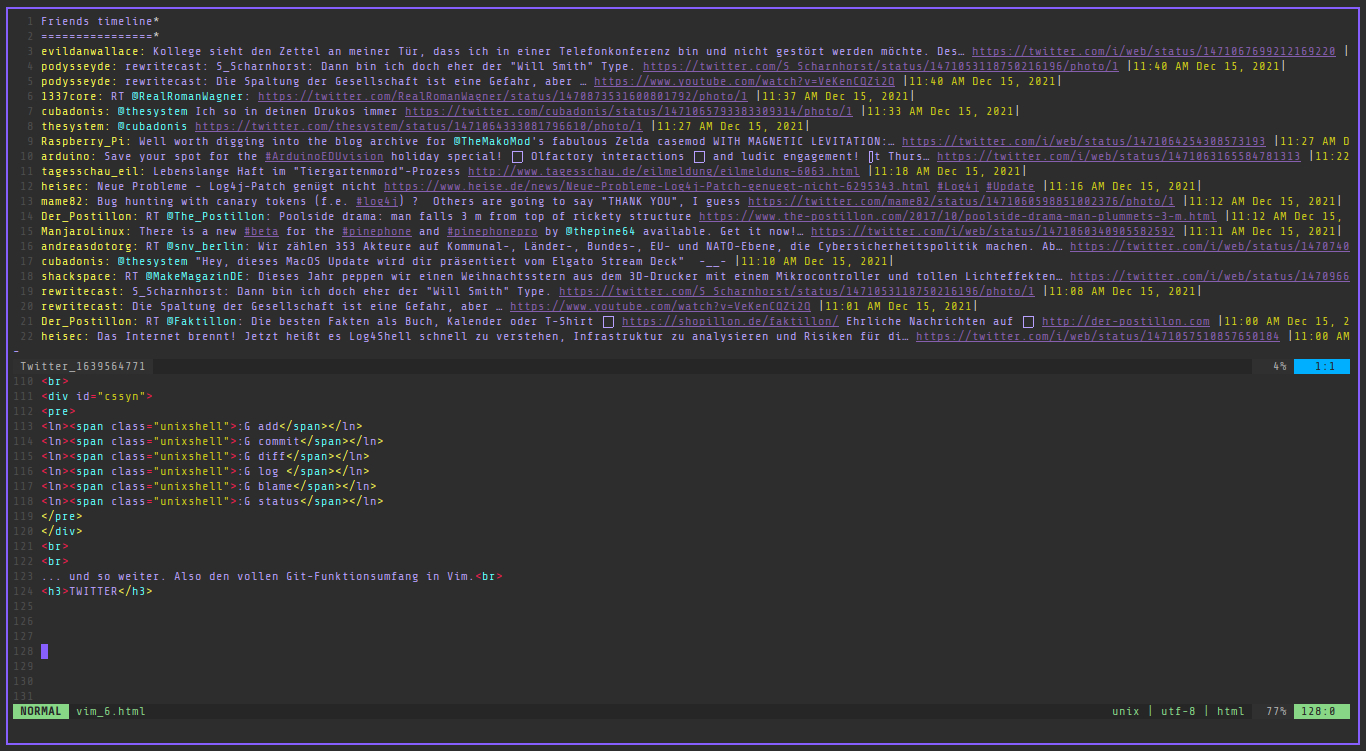
Task: Click the @Faktillon mention
Action: (202, 321)
